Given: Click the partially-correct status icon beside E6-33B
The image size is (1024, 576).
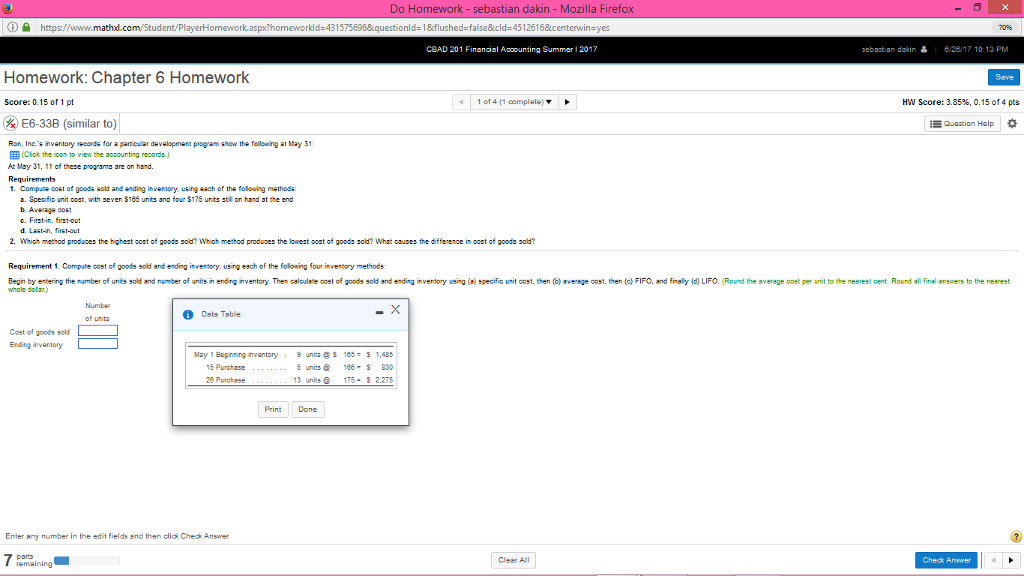Looking at the screenshot, I should coord(10,123).
